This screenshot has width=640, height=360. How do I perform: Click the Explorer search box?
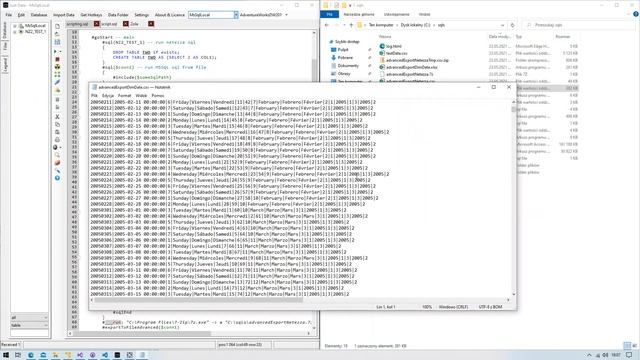(578, 25)
